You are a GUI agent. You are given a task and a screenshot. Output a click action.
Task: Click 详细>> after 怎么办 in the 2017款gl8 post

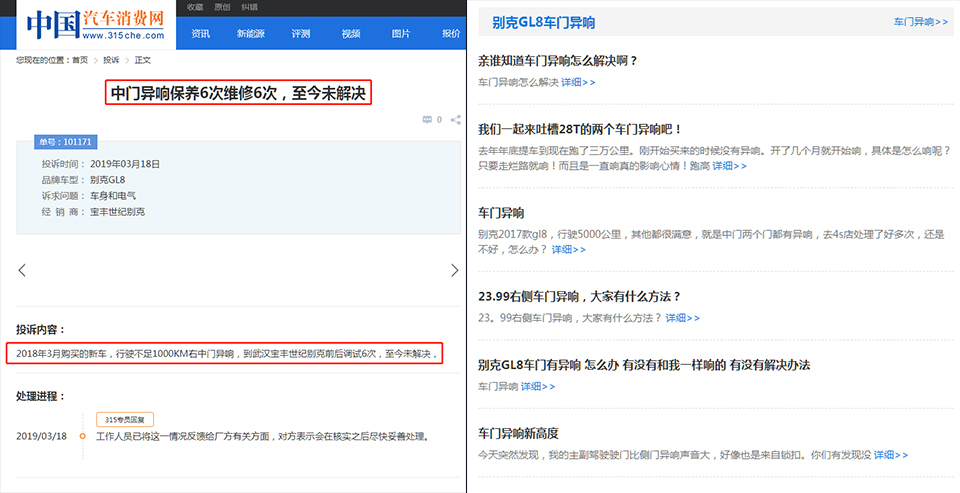coord(569,250)
